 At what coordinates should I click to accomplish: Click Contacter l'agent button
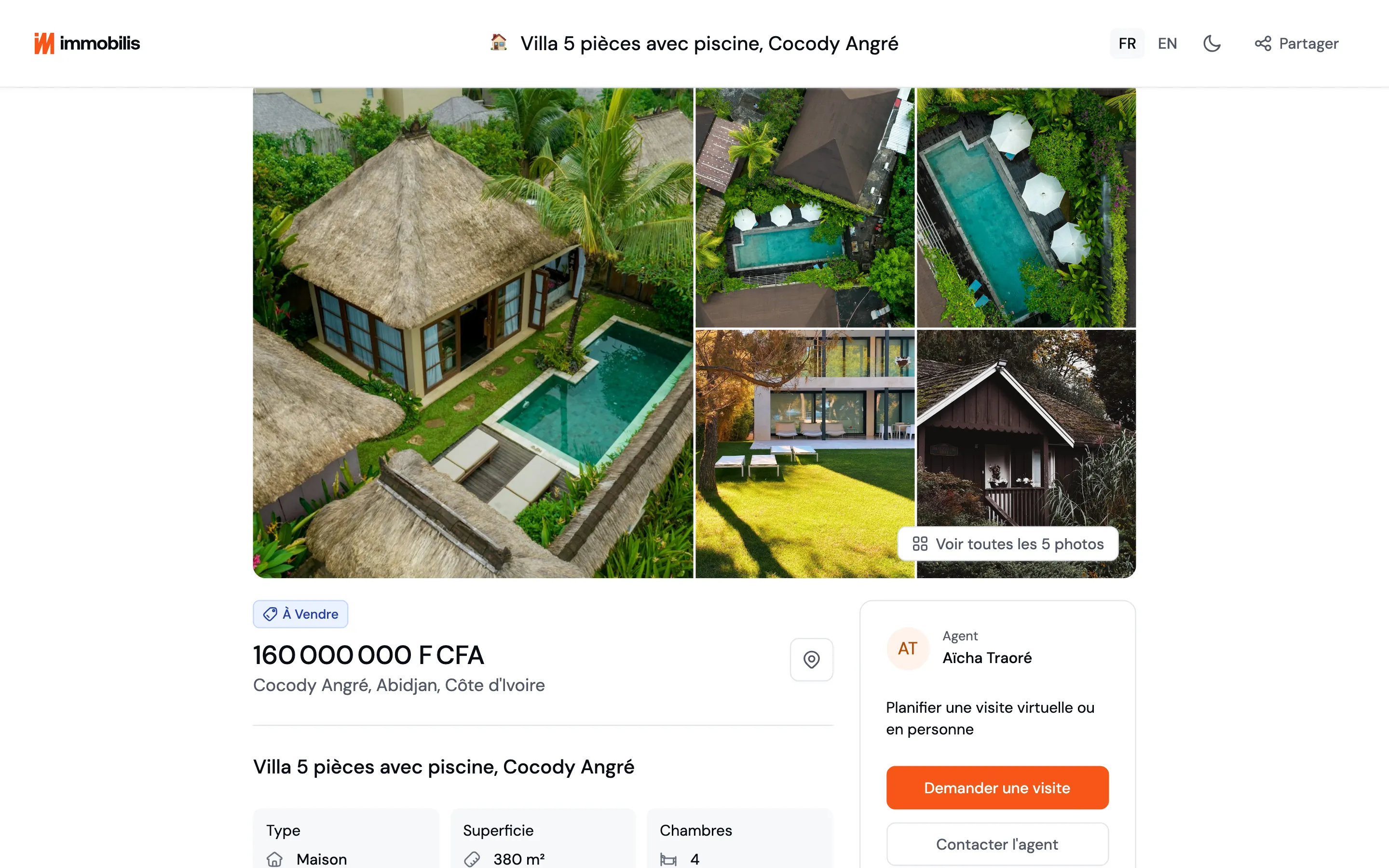[997, 844]
